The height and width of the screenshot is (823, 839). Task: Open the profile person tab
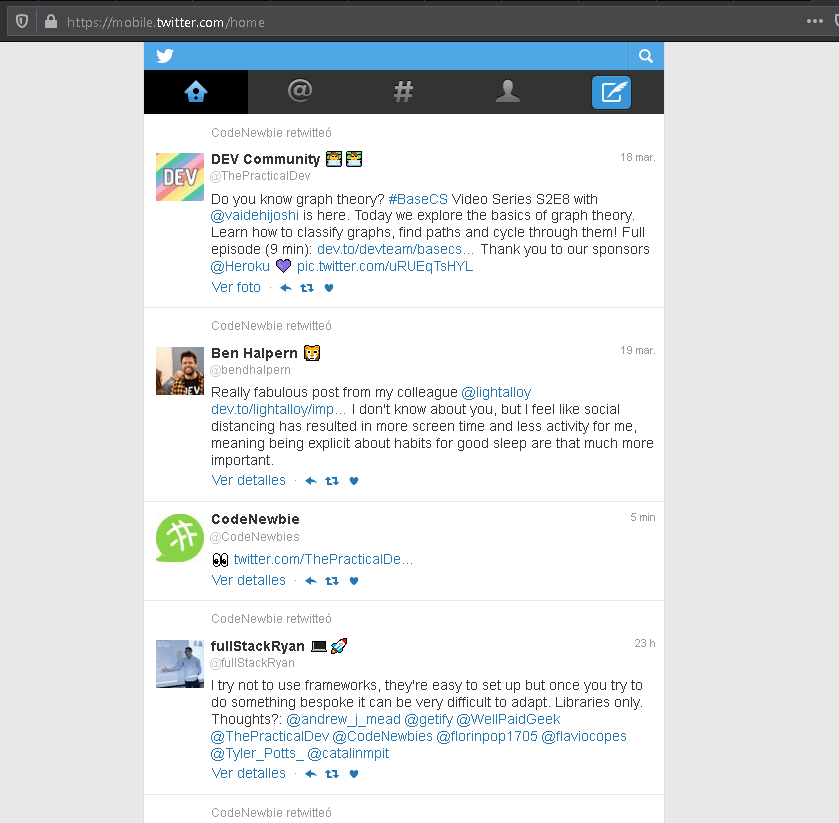click(x=507, y=92)
